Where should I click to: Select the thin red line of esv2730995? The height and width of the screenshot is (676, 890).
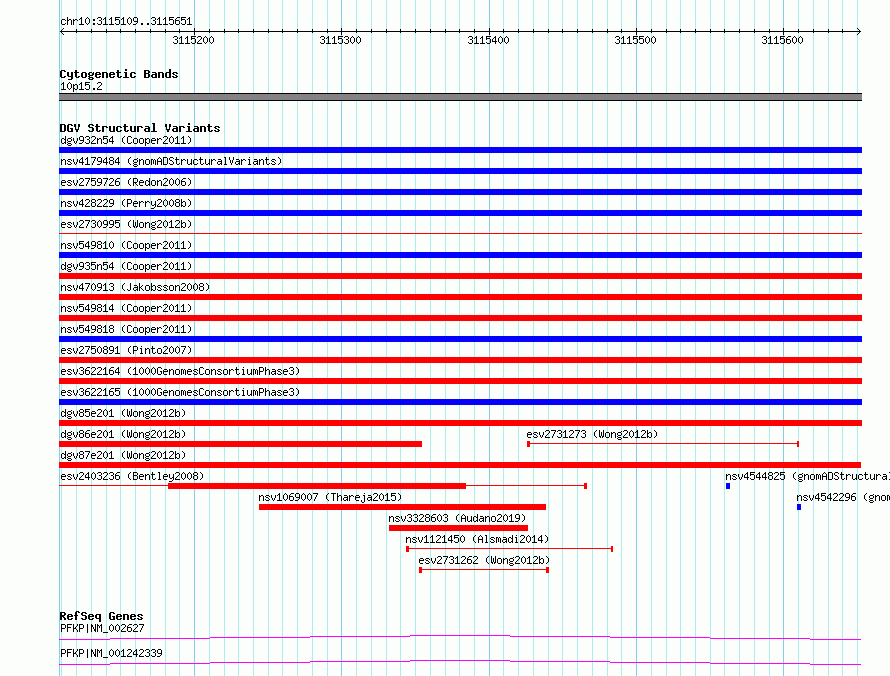coord(460,233)
